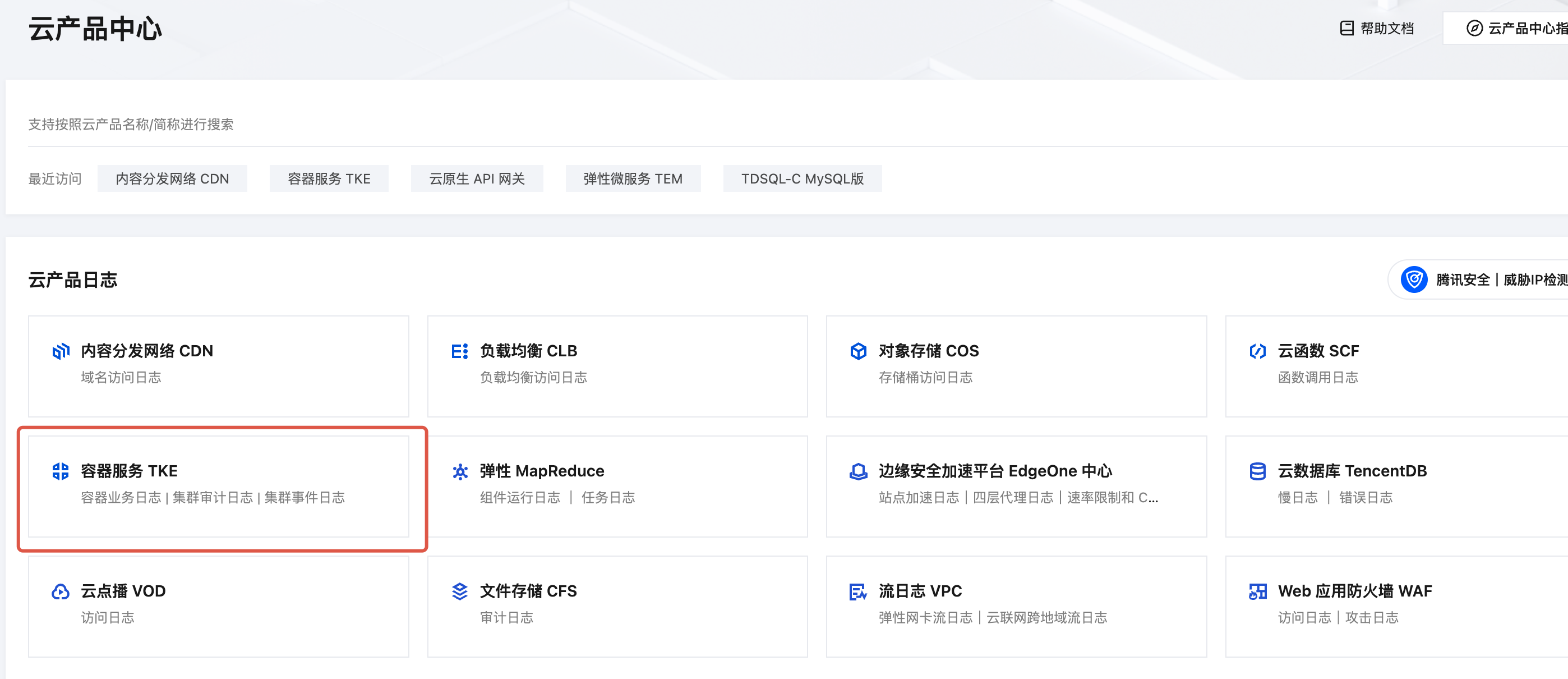Screen dimensions: 1568x679
Task: Click 组件运行日志 | 任务日志 text
Action: [x=557, y=498]
